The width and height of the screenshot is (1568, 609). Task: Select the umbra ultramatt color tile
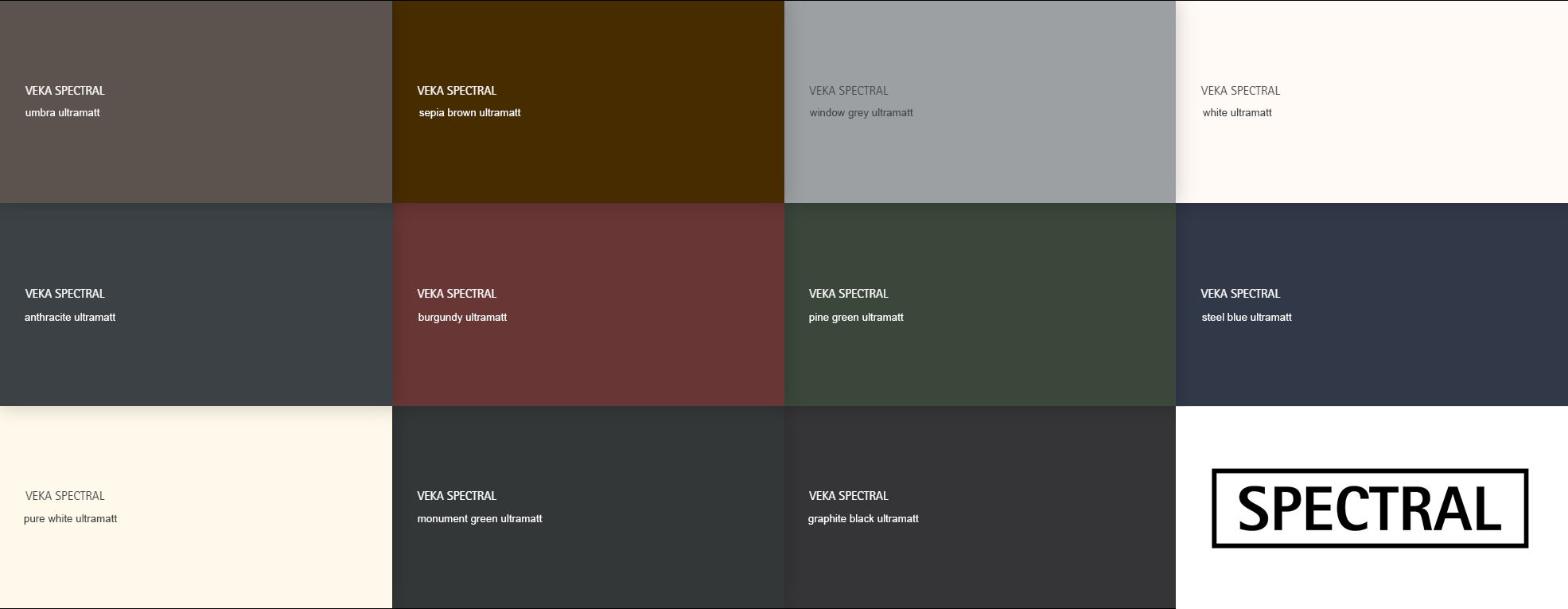(x=196, y=102)
